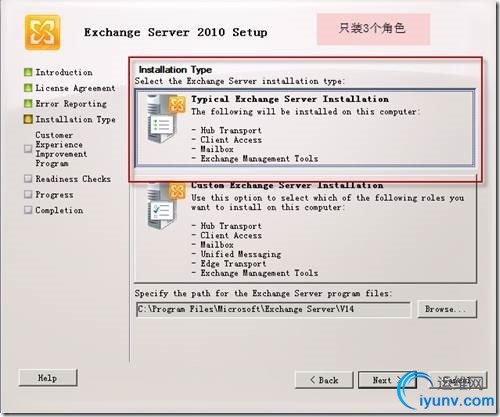Open the Introduction step label

[x=64, y=72]
